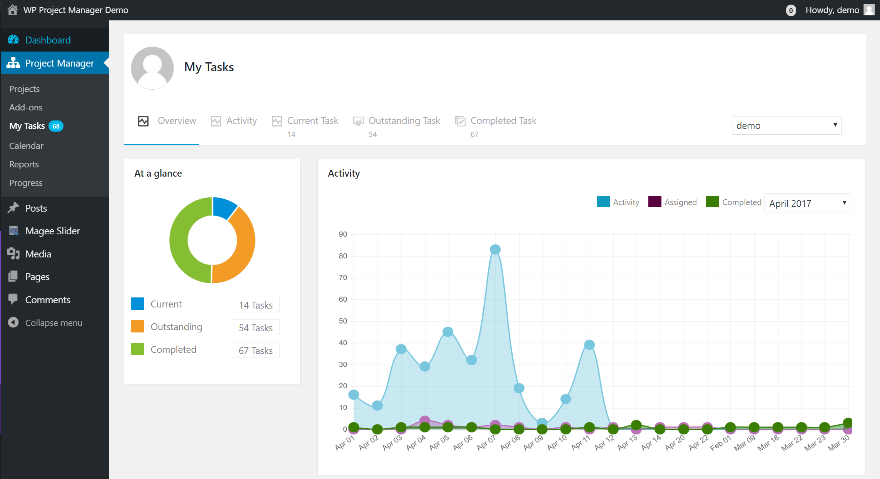The height and width of the screenshot is (479, 880).
Task: Click the Comments speech bubble icon
Action: click(13, 300)
